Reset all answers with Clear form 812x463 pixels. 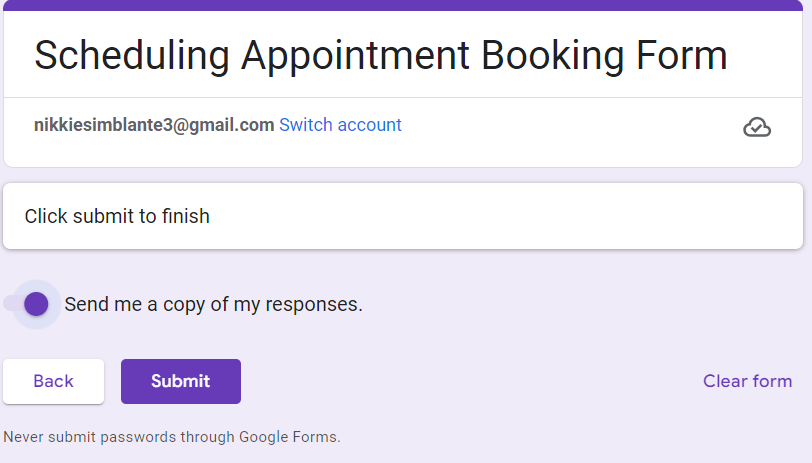tap(747, 381)
